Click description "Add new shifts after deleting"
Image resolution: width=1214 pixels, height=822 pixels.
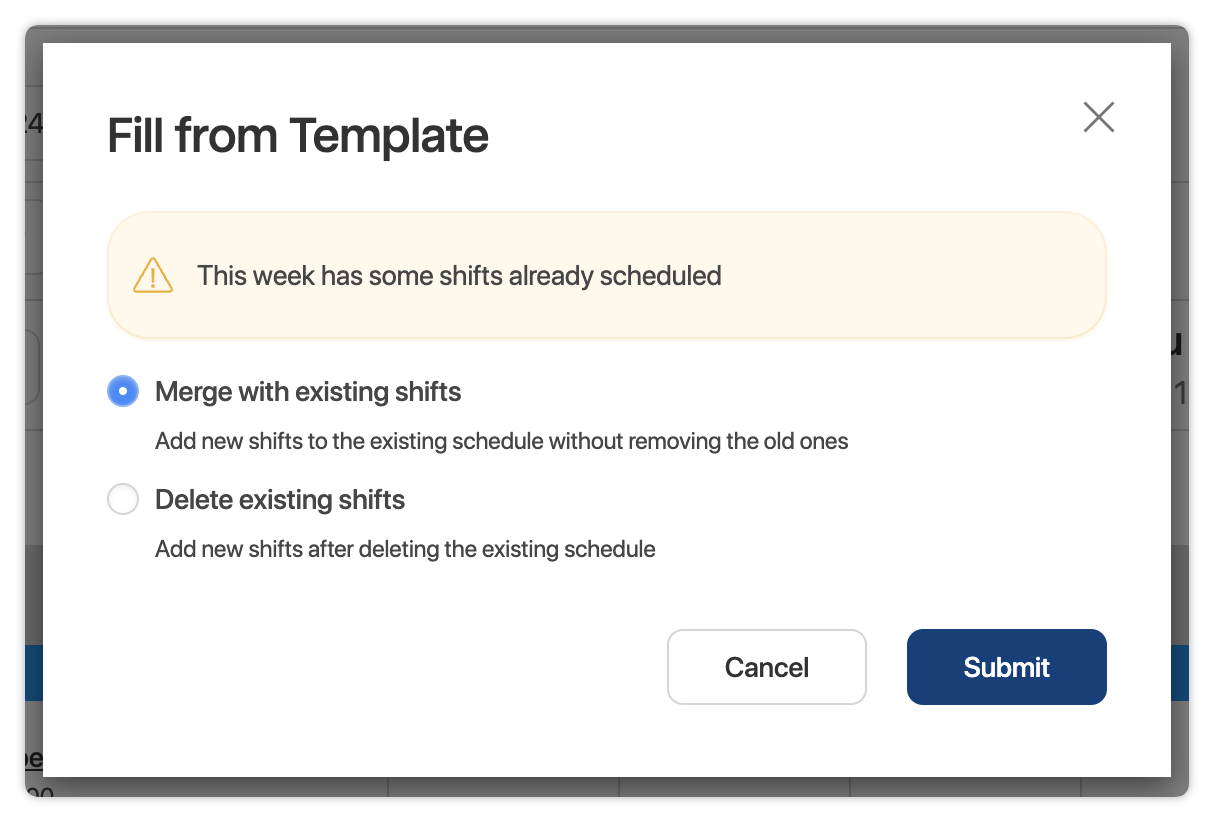405,549
